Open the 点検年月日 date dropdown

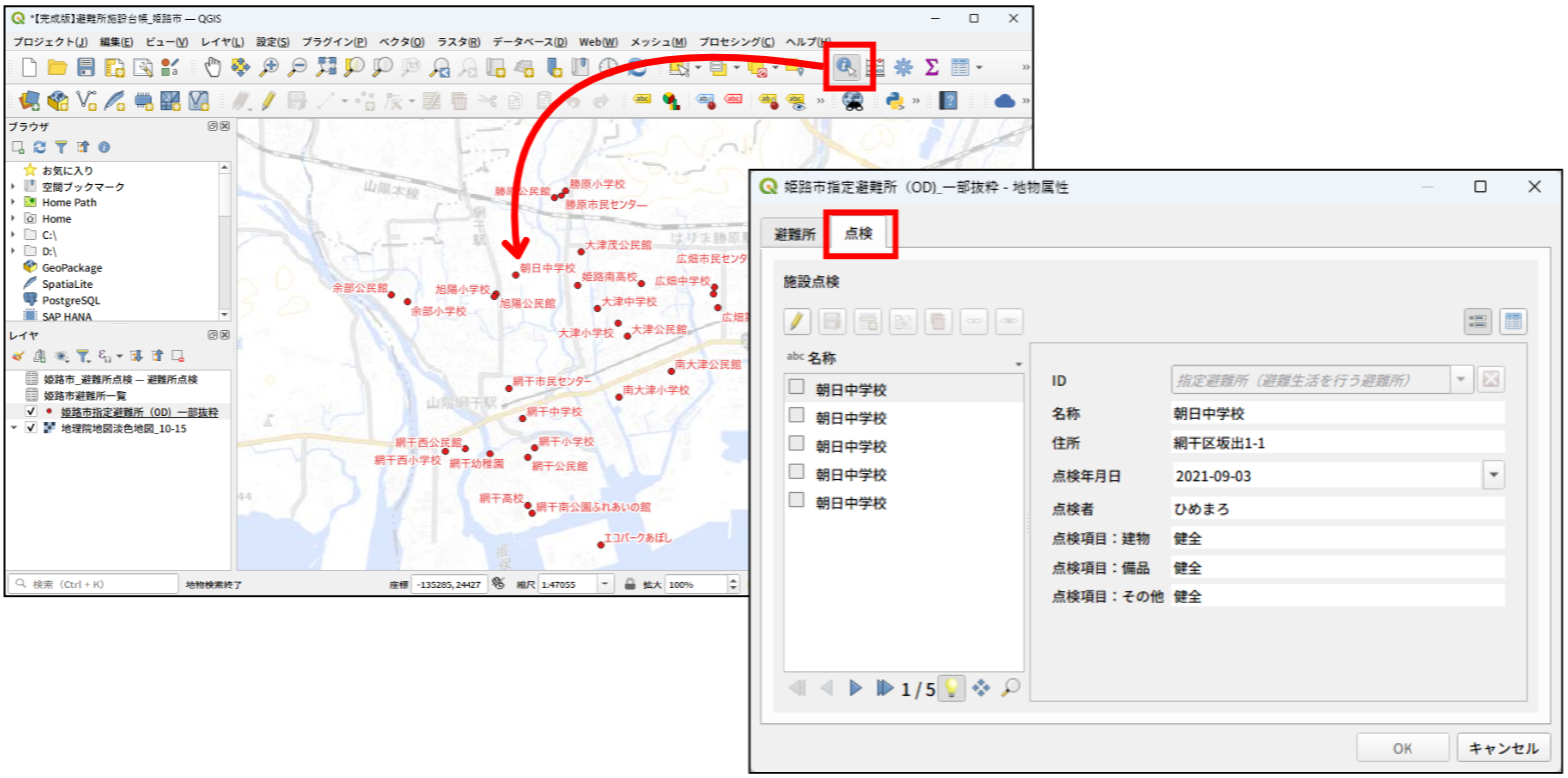(x=1493, y=475)
